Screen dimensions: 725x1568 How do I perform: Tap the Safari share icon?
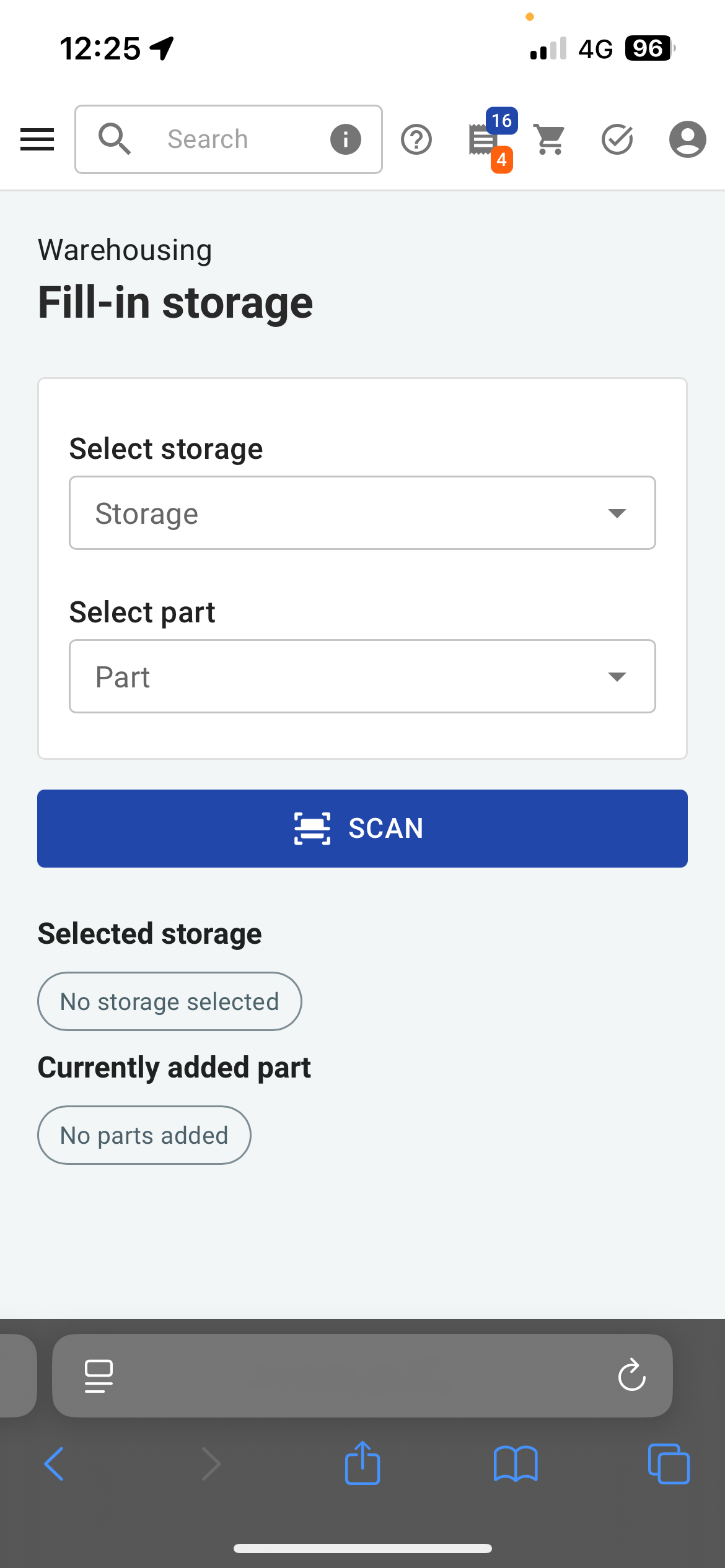tap(362, 1463)
